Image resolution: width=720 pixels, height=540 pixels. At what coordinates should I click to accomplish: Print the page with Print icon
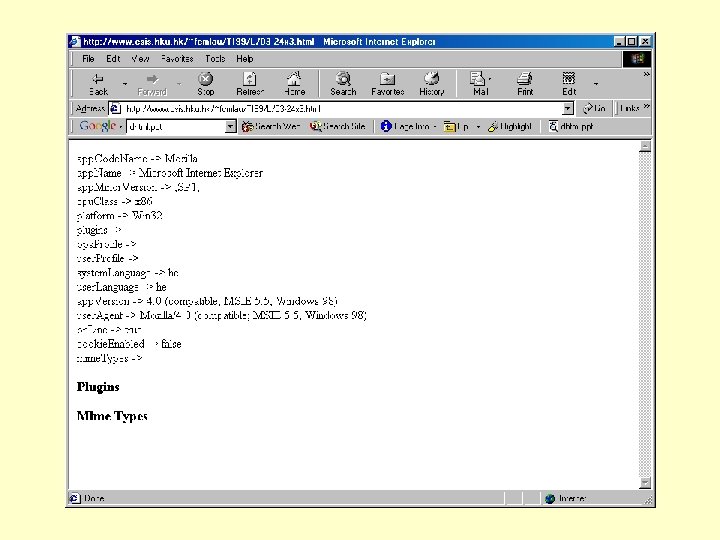pos(525,79)
